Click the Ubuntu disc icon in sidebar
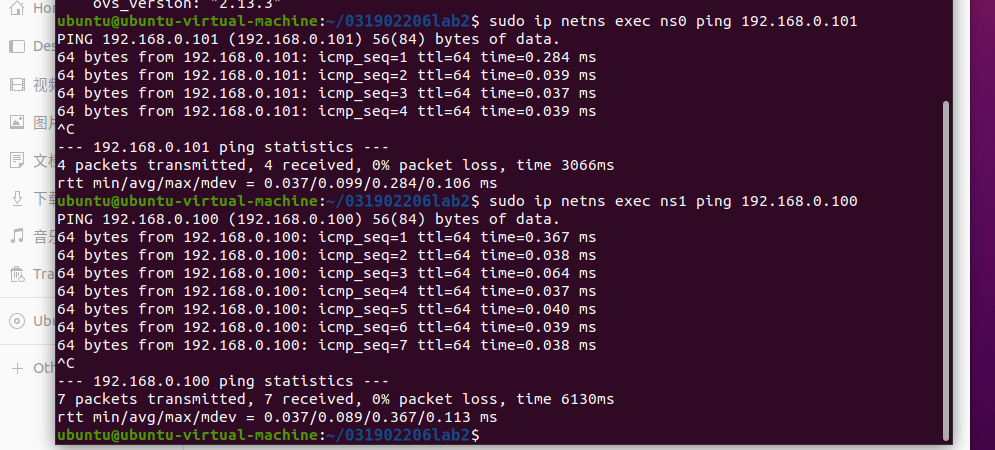995x450 pixels. 16,321
